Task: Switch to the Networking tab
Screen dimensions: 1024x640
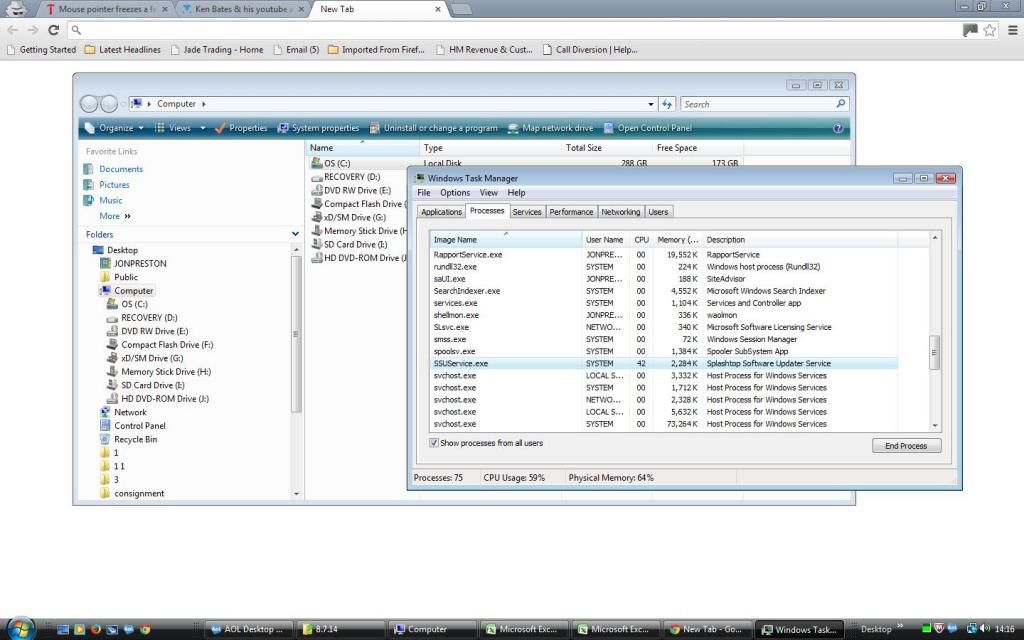Action: pos(620,212)
